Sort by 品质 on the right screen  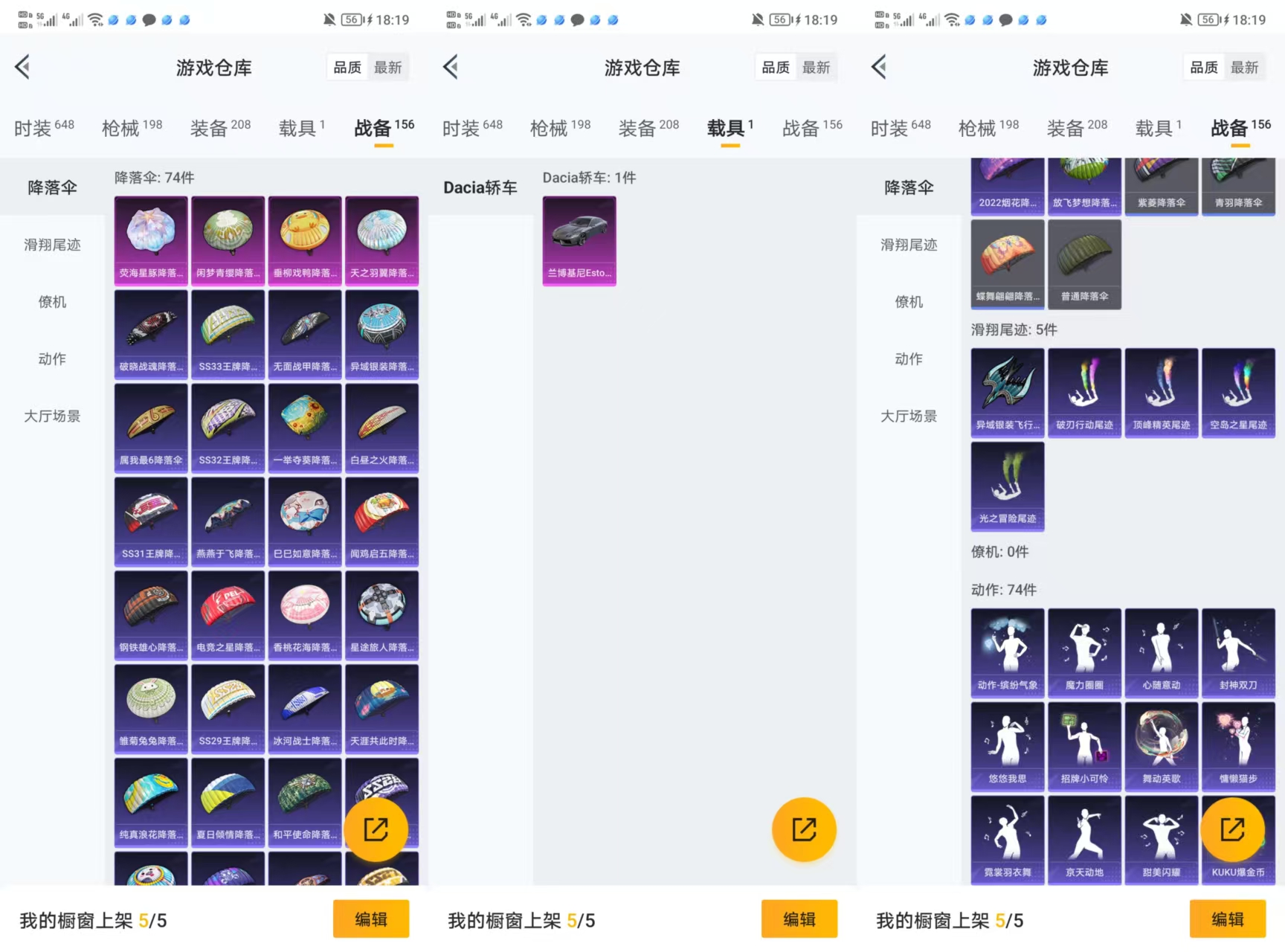tap(1204, 68)
